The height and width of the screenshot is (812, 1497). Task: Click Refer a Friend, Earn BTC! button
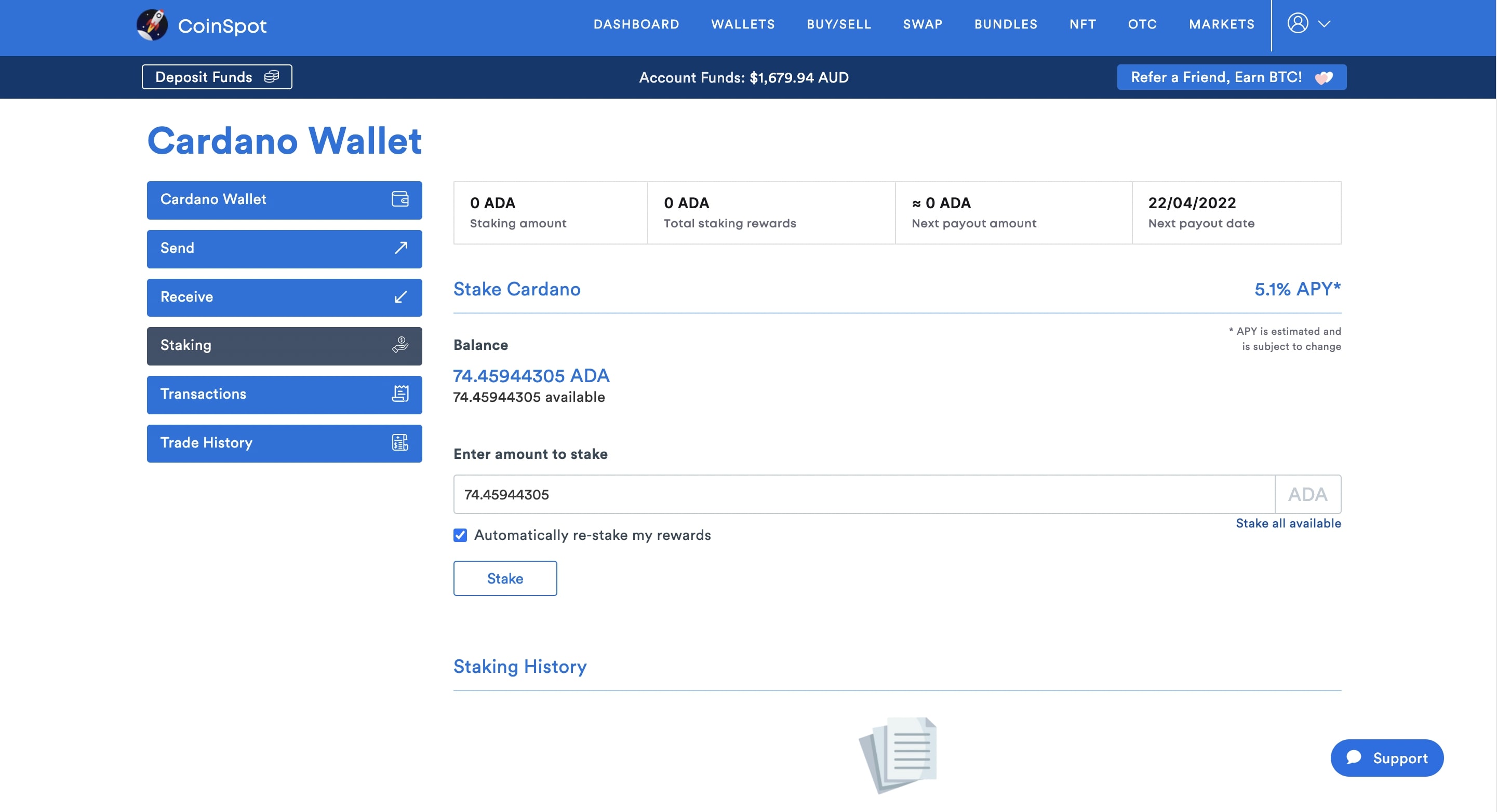tap(1231, 77)
